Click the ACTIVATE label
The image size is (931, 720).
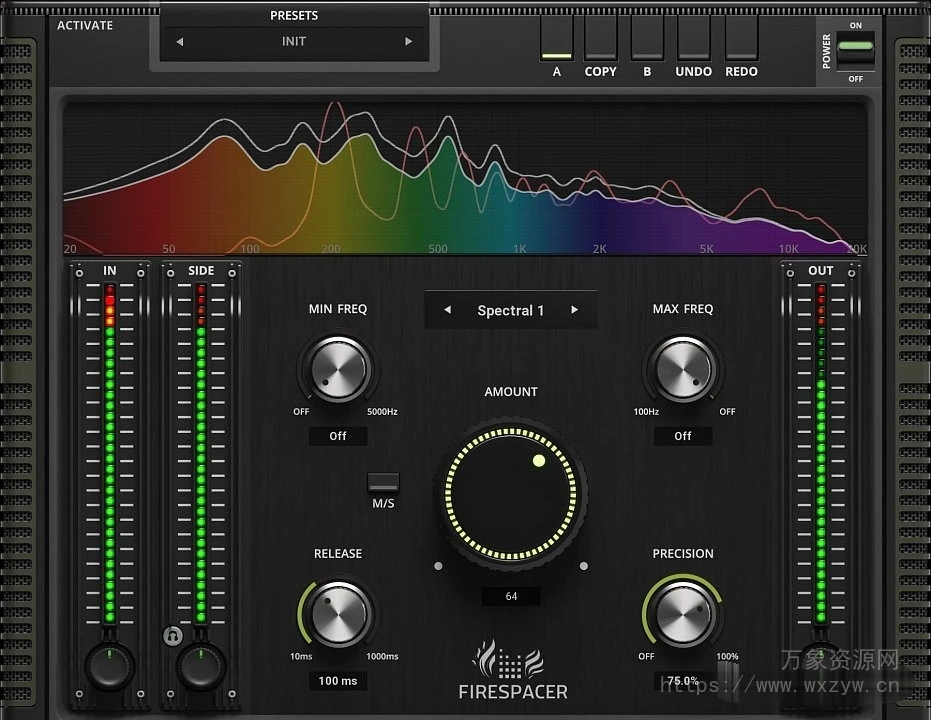(85, 25)
